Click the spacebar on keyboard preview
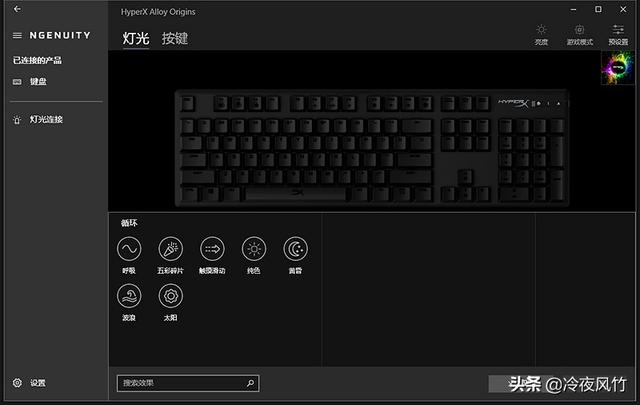Screen dimensions: 640x405 (297, 194)
